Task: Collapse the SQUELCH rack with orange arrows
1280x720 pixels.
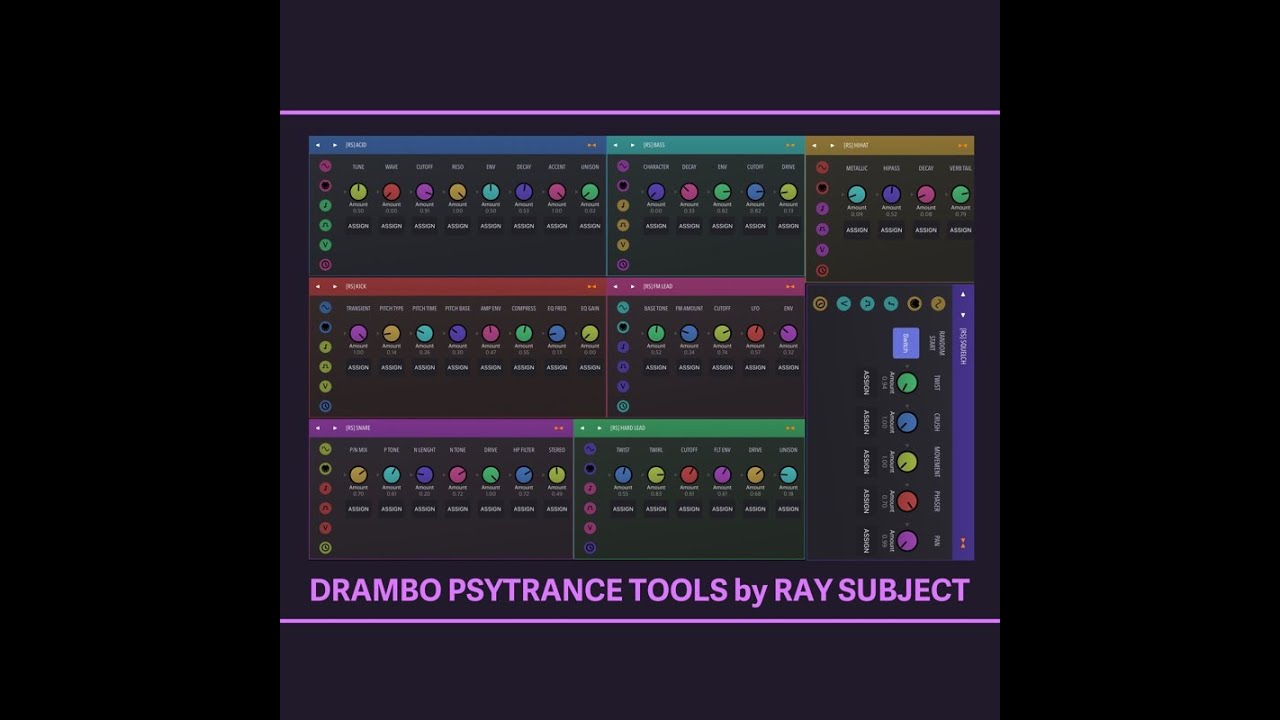Action: (963, 543)
